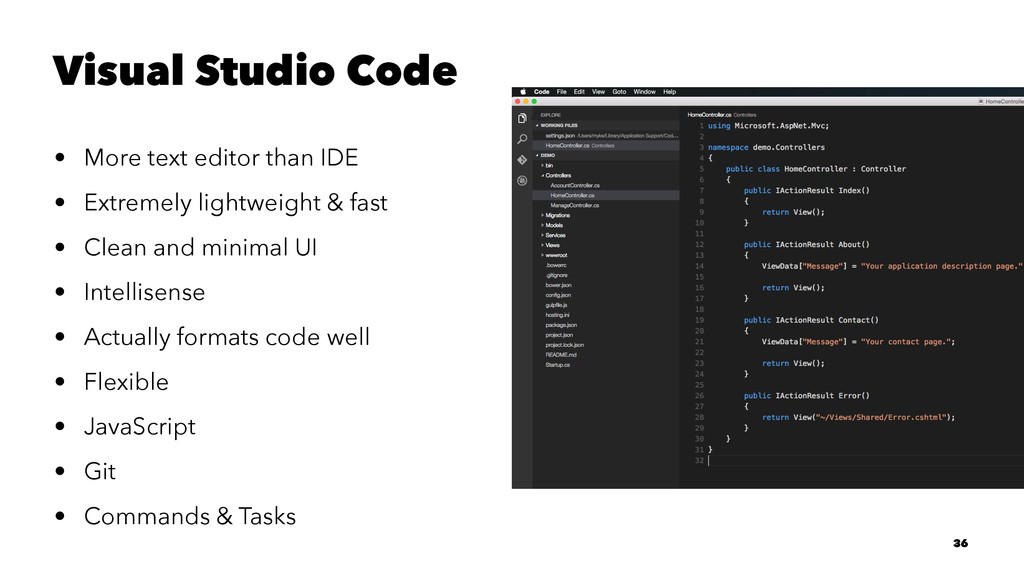This screenshot has width=1024, height=576.
Task: Open the Apple menu
Action: (522, 92)
